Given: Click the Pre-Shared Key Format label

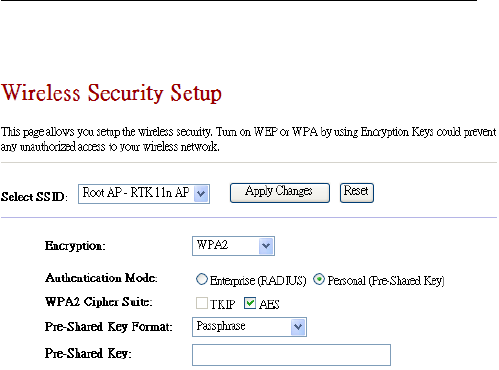Looking at the screenshot, I should tap(109, 327).
